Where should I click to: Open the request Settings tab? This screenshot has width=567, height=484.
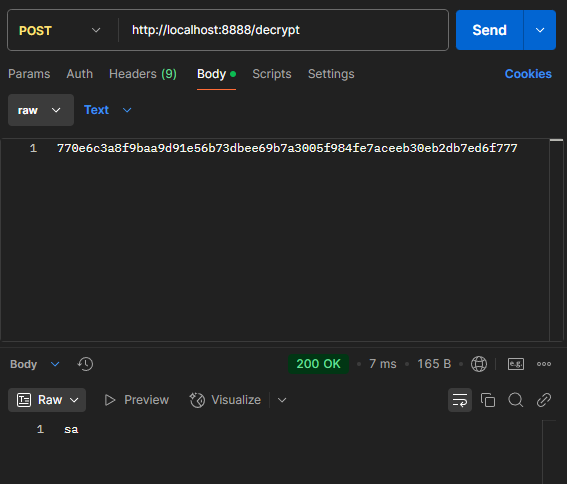331,74
